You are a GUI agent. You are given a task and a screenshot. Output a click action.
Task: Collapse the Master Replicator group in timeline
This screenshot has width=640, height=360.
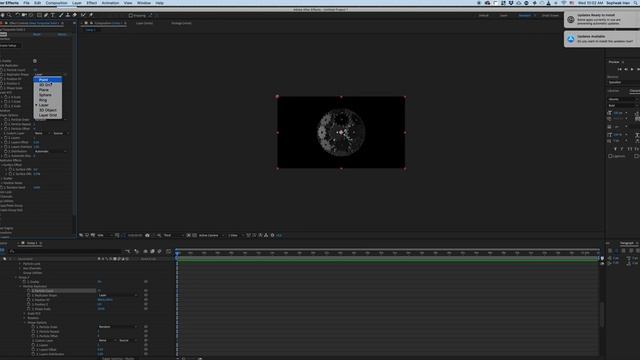(20, 287)
